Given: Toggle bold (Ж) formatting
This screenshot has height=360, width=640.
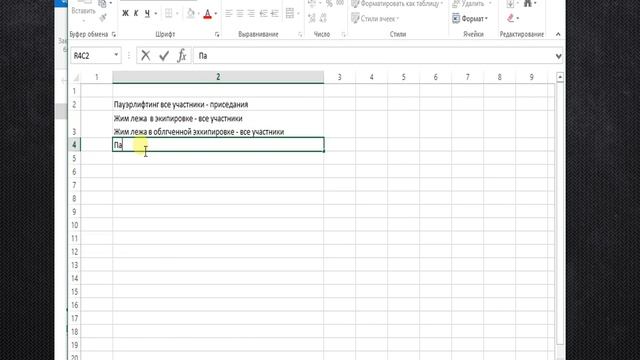Looking at the screenshot, I should (125, 13).
